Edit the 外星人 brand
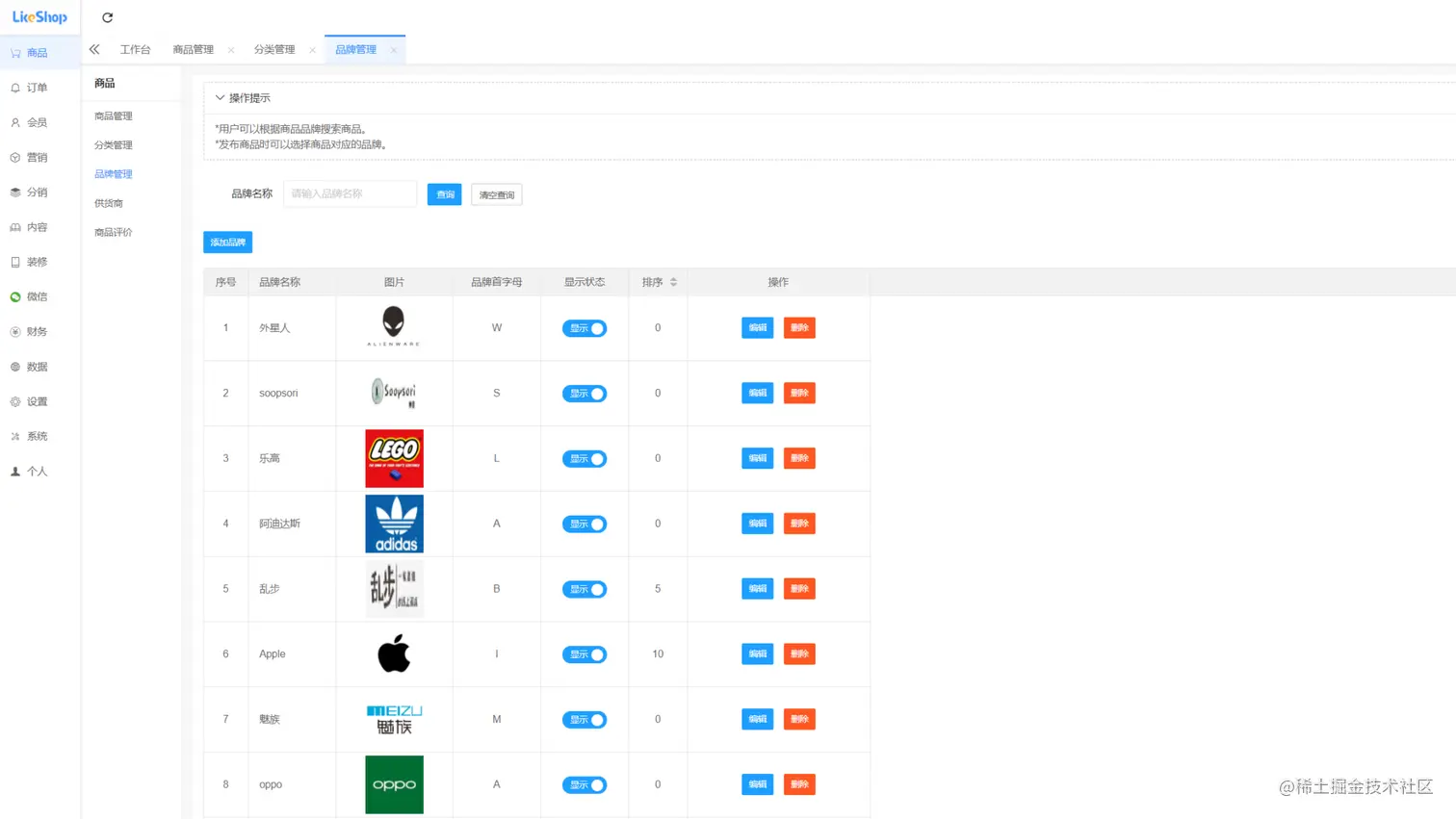This screenshot has width=1456, height=819. pyautogui.click(x=758, y=328)
